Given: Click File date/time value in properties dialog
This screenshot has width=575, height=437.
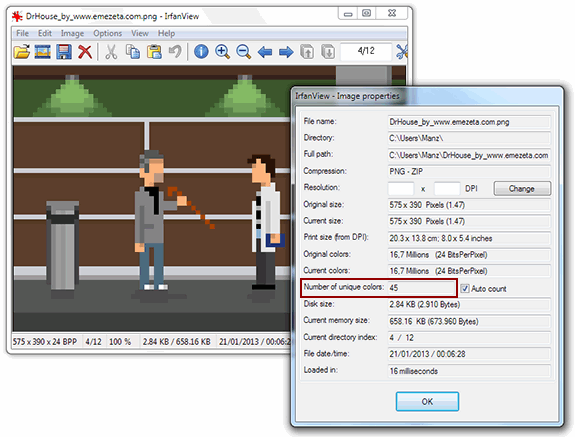Looking at the screenshot, I should click(x=469, y=354).
